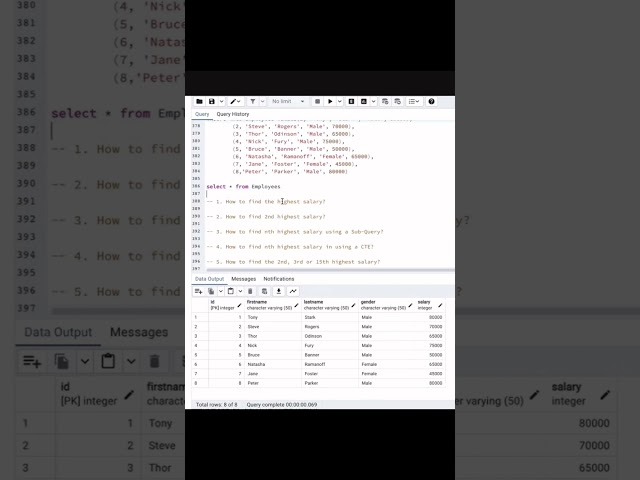Click the cell containing Odinson
The width and height of the screenshot is (640, 480).
[x=330, y=336]
